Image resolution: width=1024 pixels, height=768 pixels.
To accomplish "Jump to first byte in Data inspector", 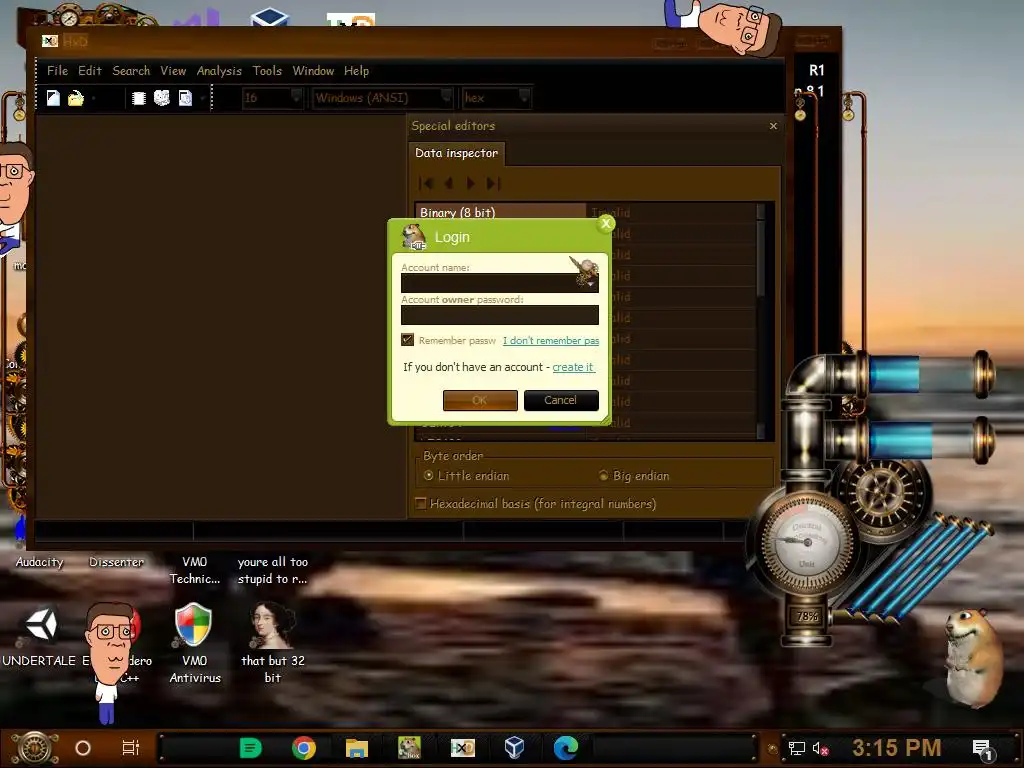I will (x=426, y=184).
